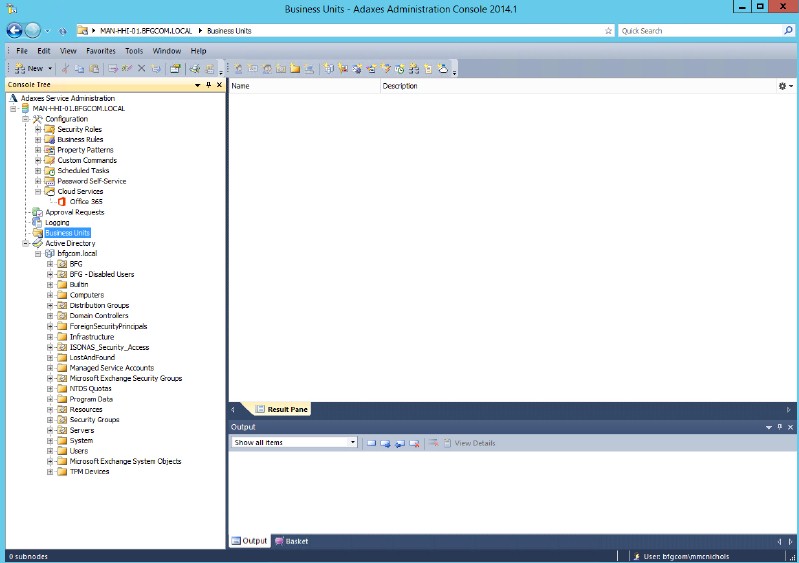Open the Edit menu
Viewport: 799px width, 563px height.
[44, 51]
